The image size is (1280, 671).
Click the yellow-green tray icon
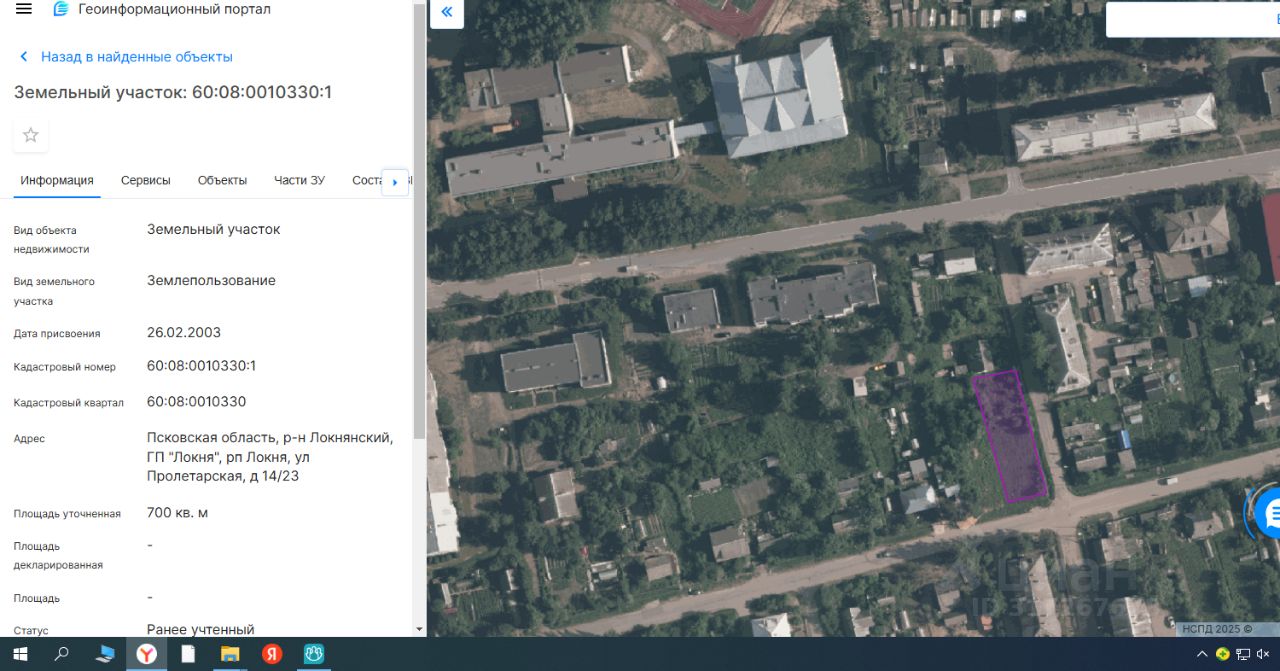tap(1222, 654)
